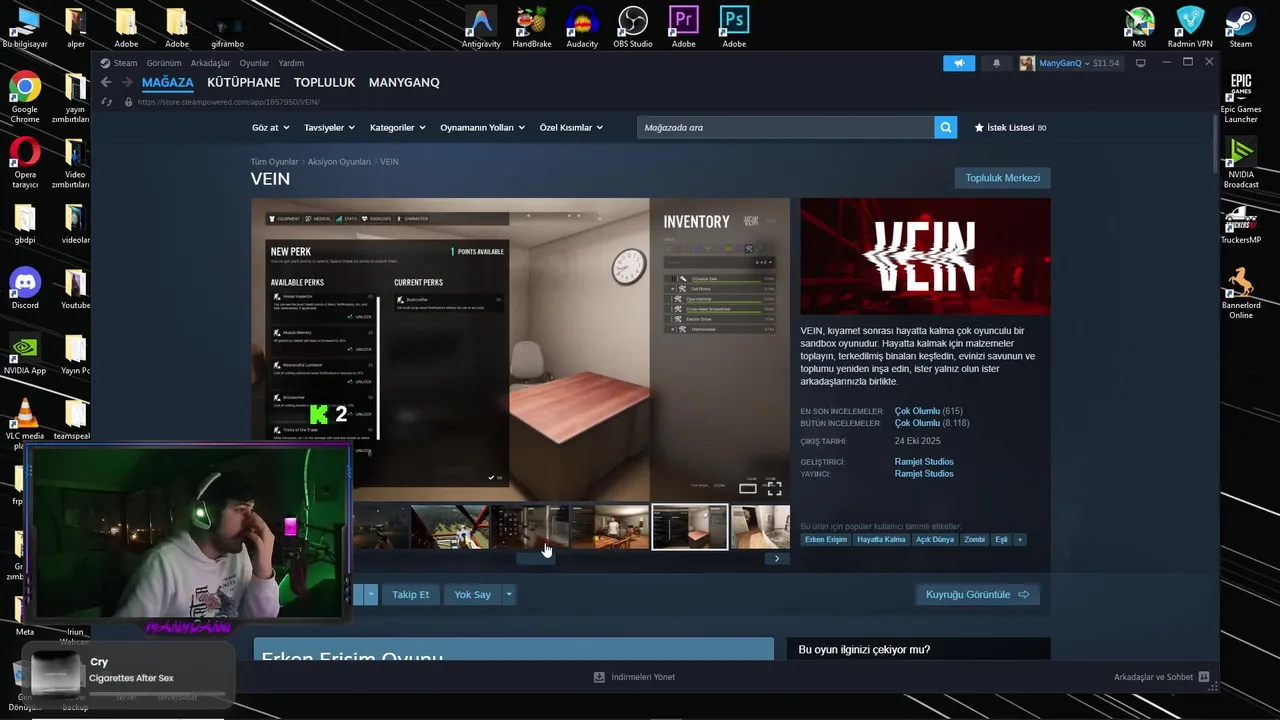Screen dimensions: 1280x720
Task: Open the Oyunlar menu
Action: (254, 63)
